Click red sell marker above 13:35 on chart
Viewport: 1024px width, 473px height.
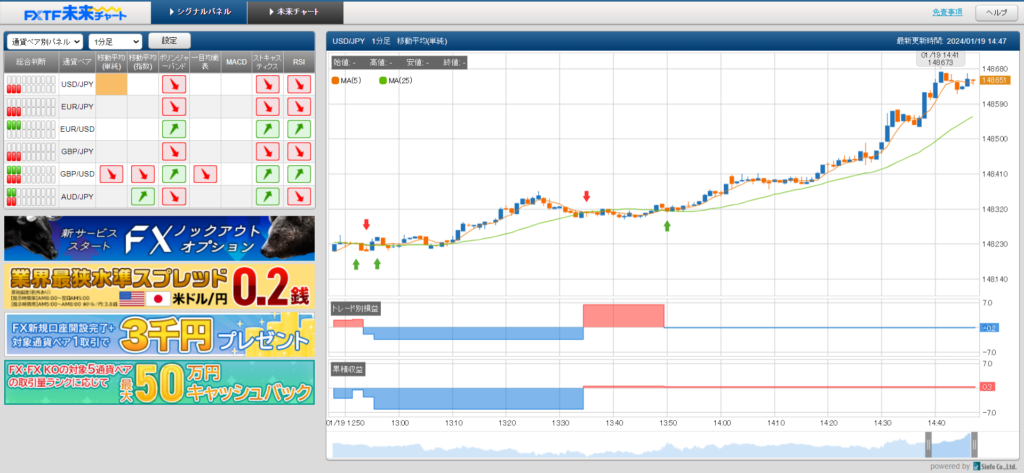point(586,196)
